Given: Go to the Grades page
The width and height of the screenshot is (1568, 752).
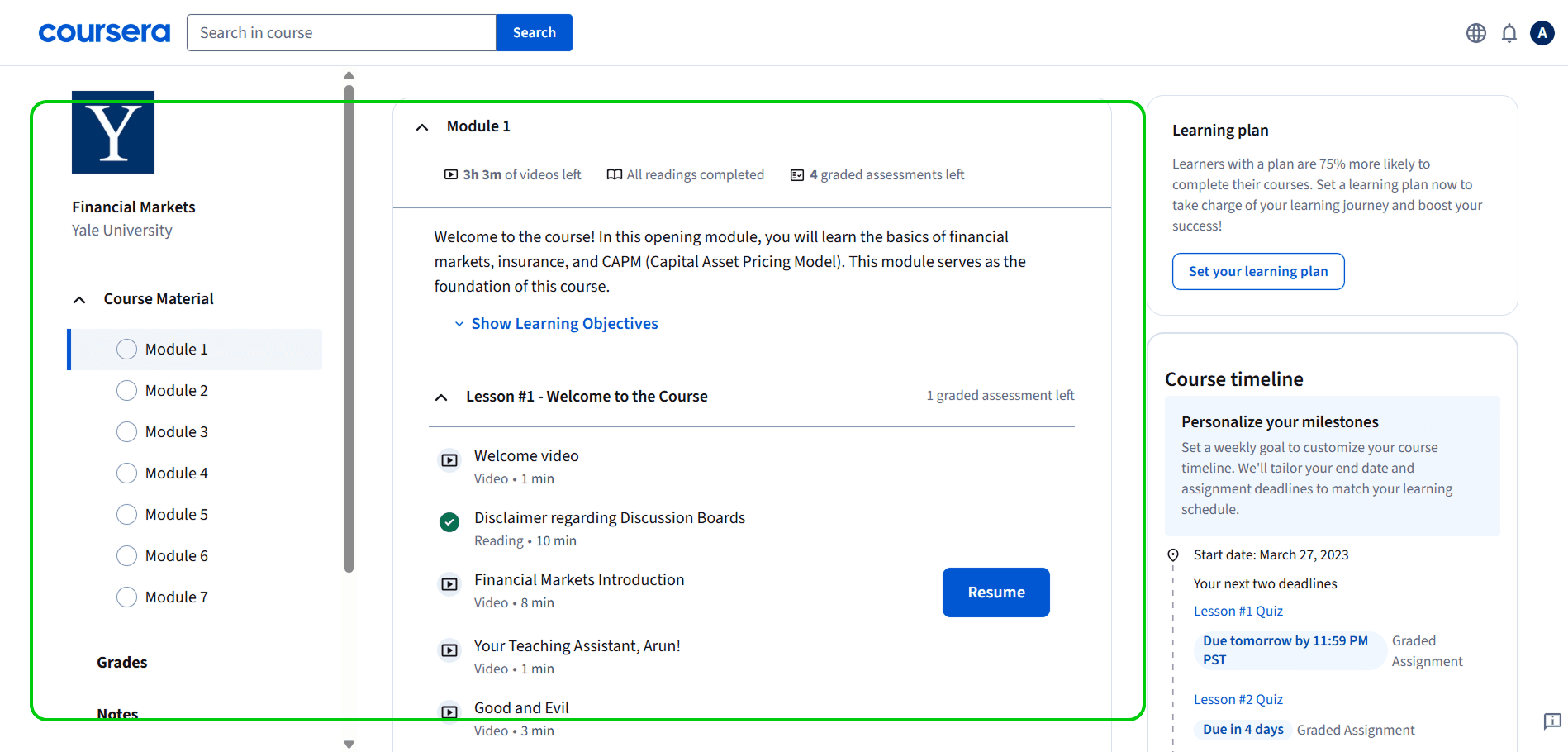Looking at the screenshot, I should (121, 663).
